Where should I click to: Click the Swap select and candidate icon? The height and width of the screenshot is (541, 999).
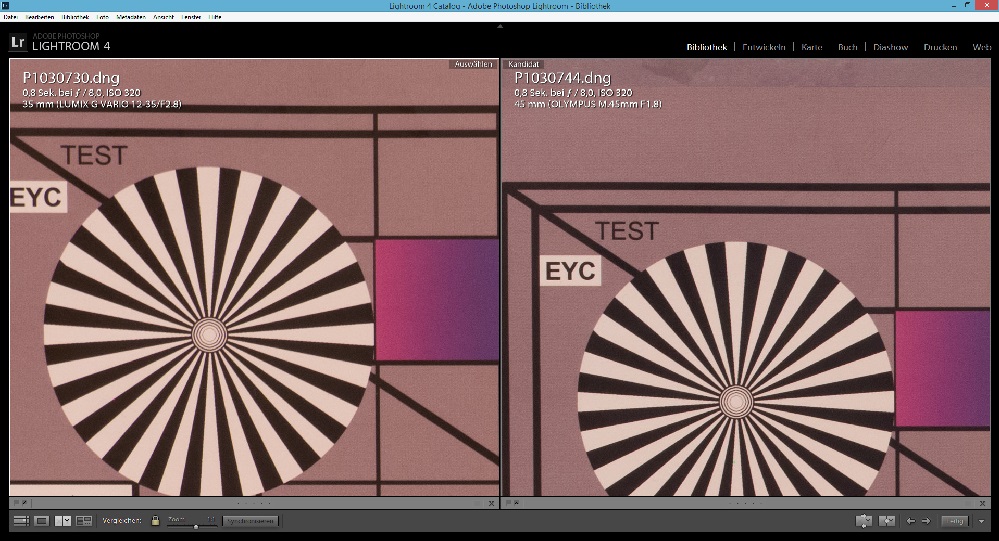click(864, 521)
